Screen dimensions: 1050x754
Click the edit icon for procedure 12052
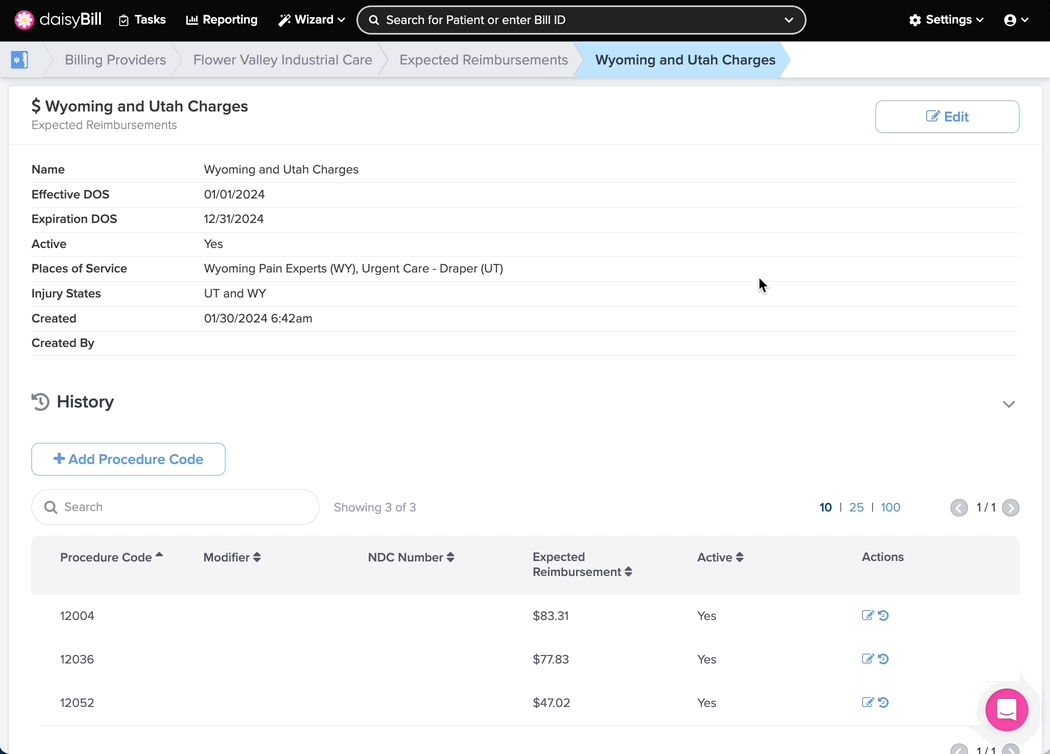(867, 703)
